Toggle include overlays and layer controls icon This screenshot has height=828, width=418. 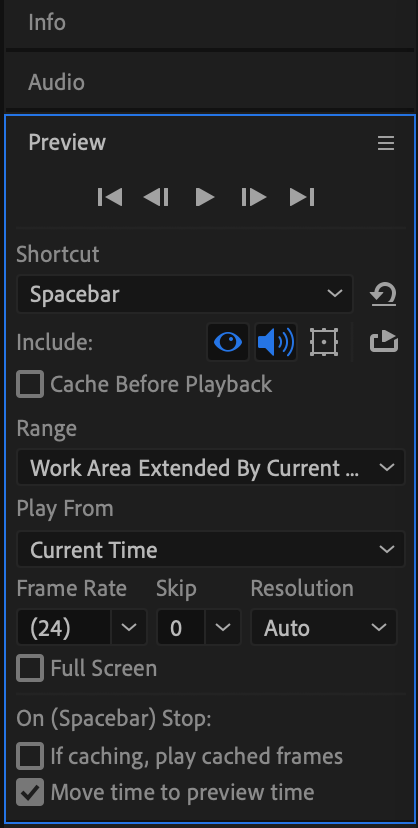pyautogui.click(x=324, y=342)
